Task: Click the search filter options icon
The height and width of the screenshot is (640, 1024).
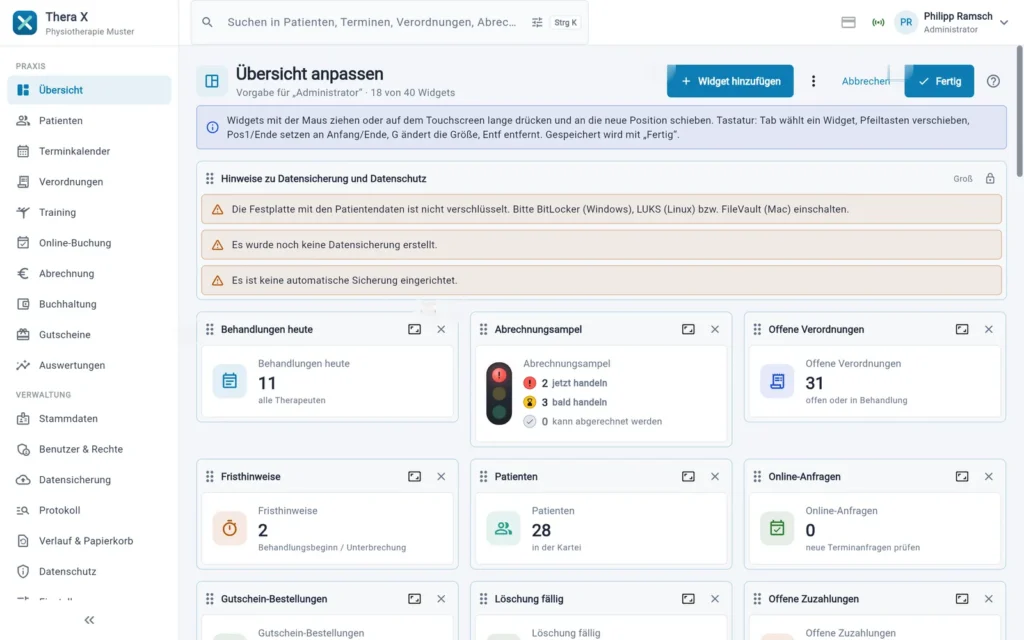Action: click(x=537, y=22)
